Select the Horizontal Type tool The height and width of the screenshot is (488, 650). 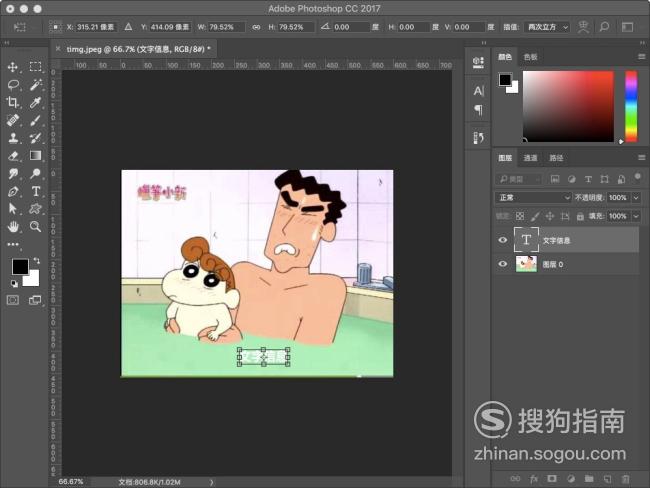(x=35, y=191)
